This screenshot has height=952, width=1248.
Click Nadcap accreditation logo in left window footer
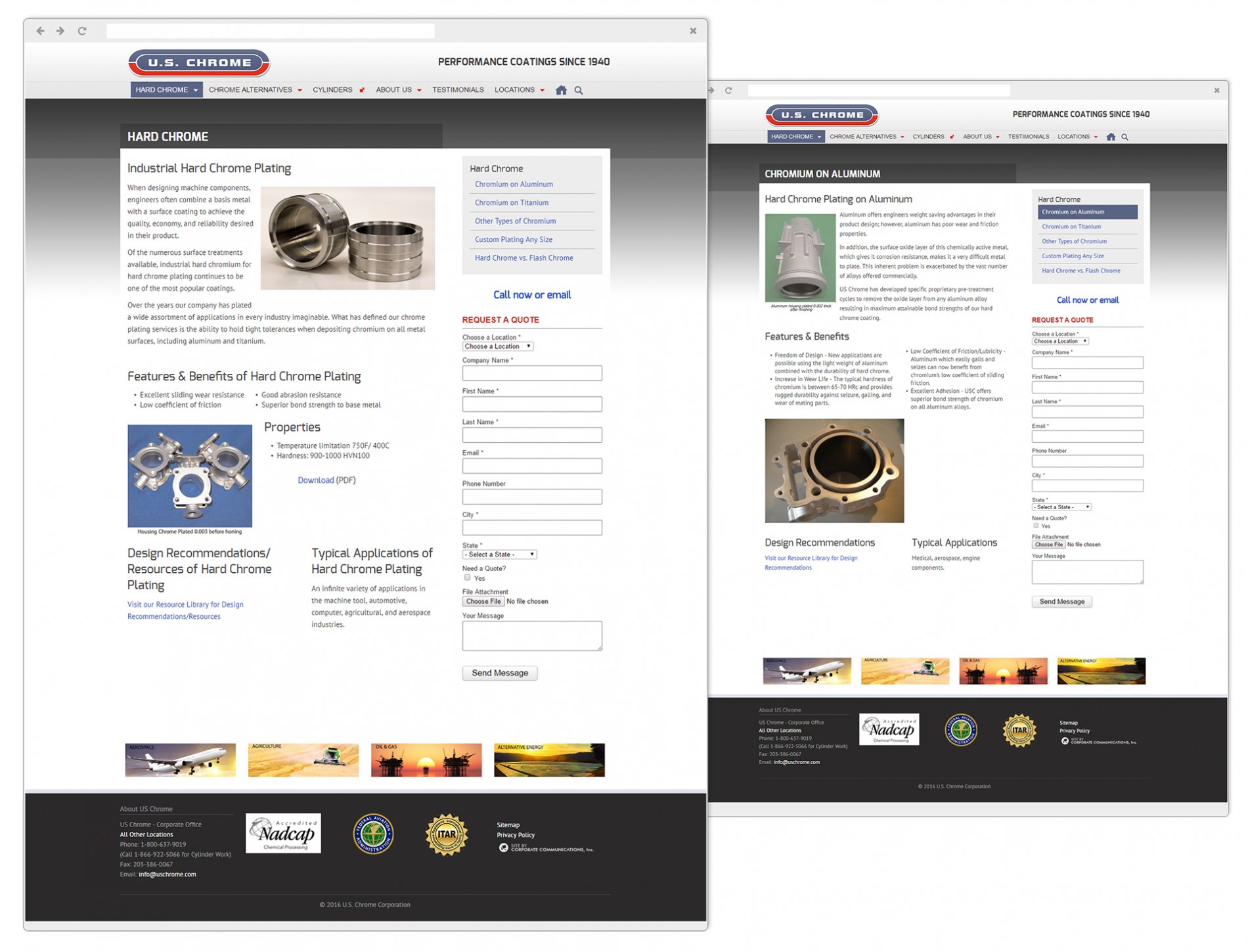pyautogui.click(x=283, y=833)
